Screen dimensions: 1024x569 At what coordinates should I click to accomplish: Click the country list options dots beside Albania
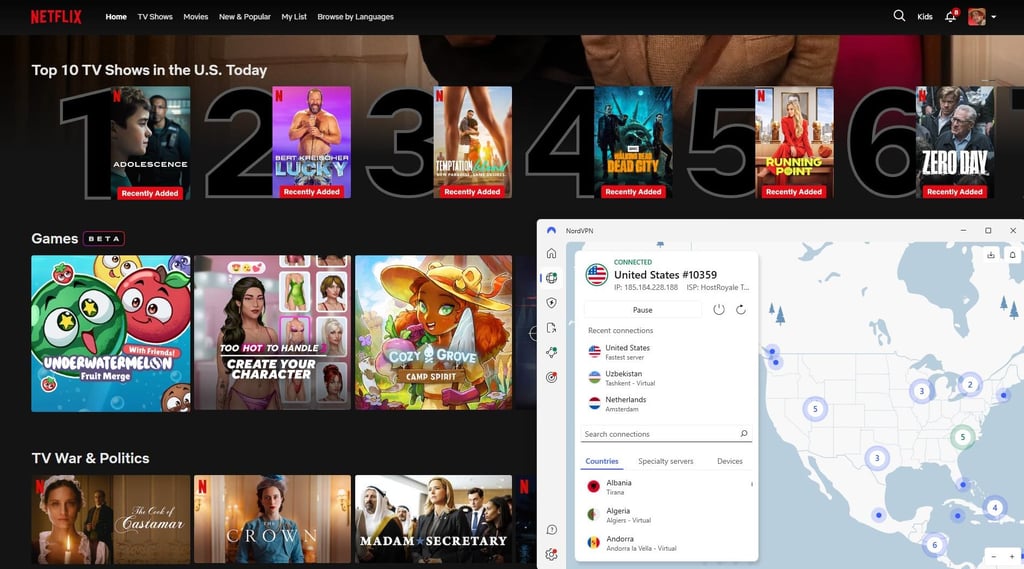tap(752, 484)
